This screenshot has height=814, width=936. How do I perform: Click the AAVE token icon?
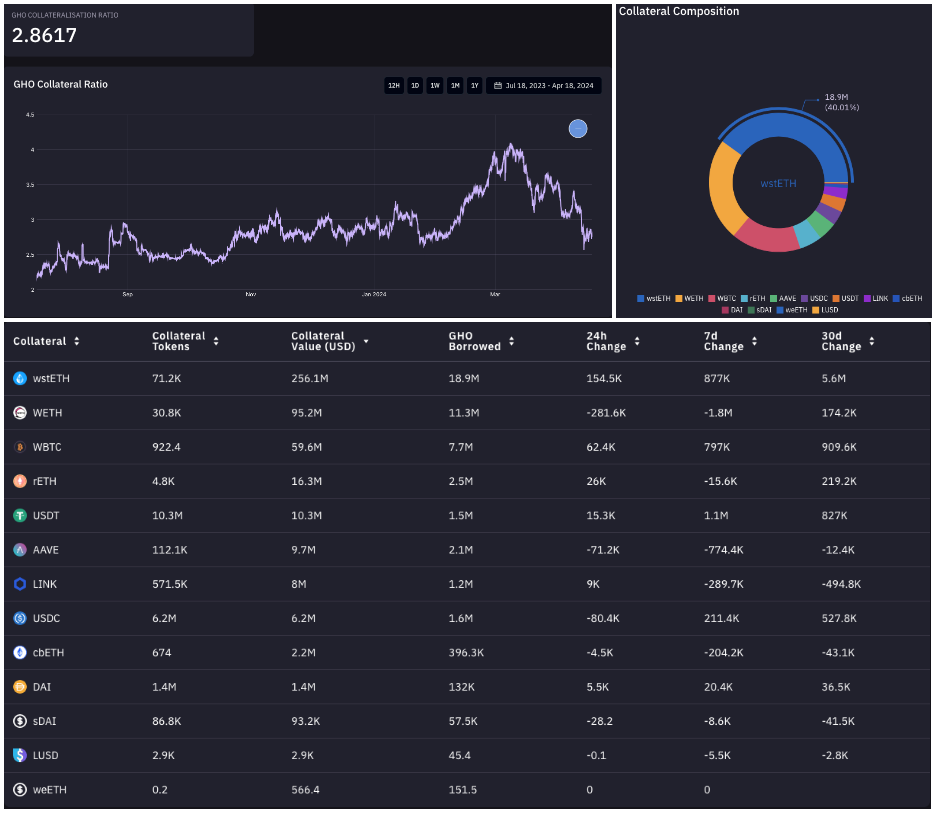[x=20, y=550]
